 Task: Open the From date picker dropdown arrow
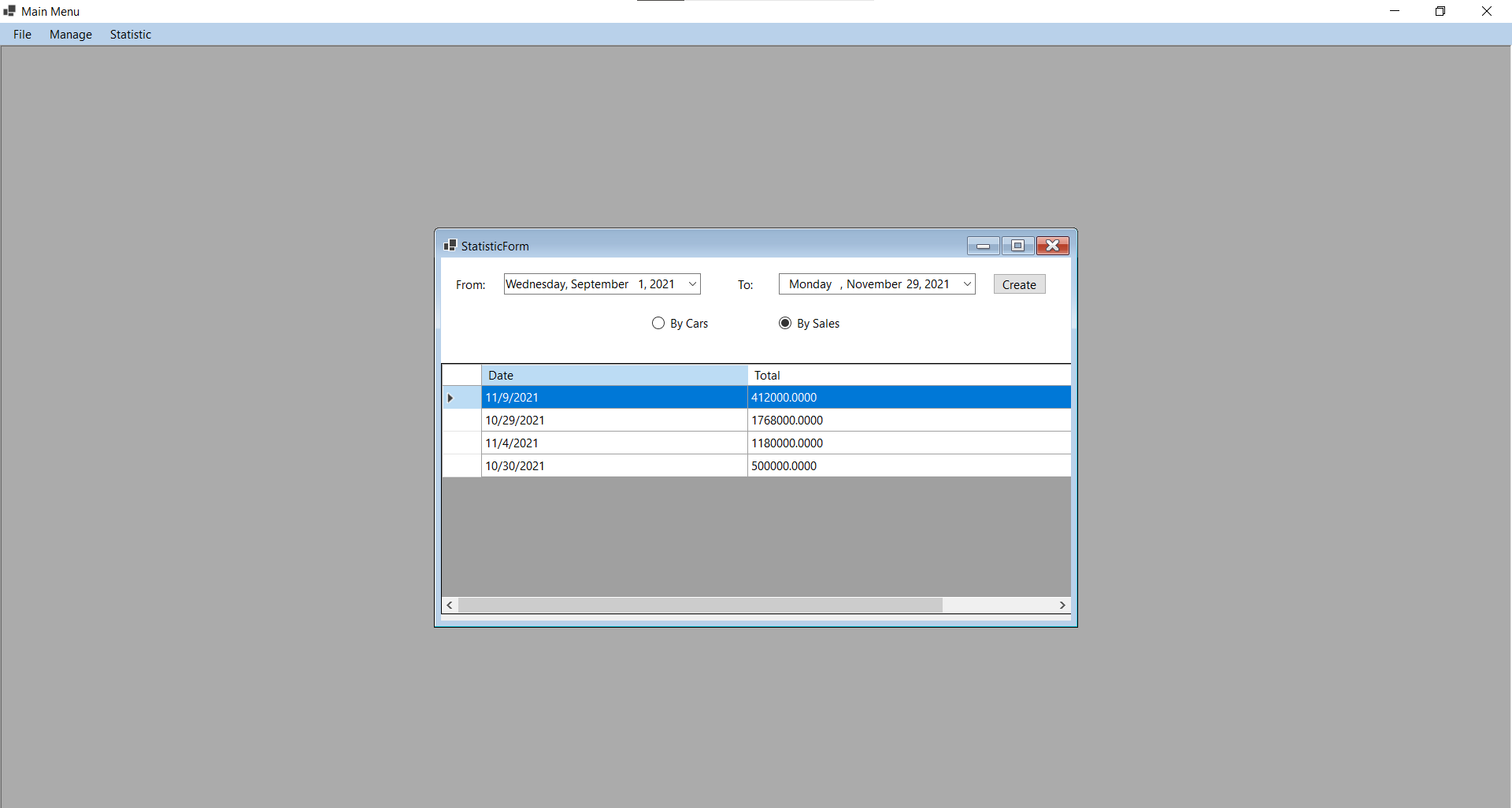pyautogui.click(x=692, y=284)
